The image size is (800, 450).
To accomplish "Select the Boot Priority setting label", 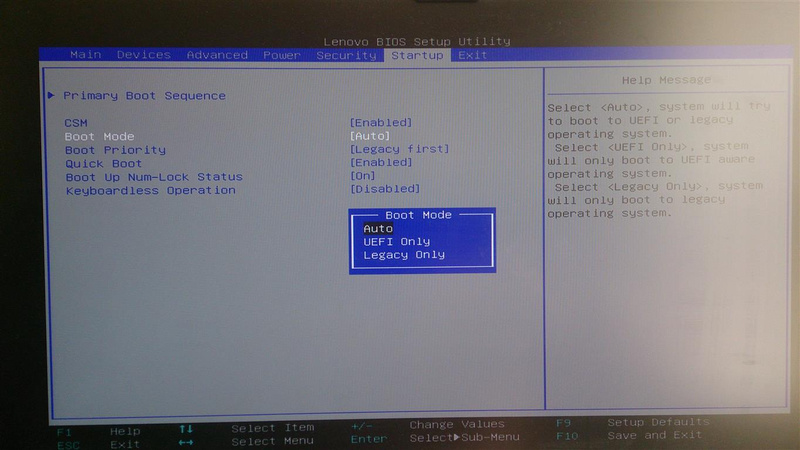I will 115,150.
